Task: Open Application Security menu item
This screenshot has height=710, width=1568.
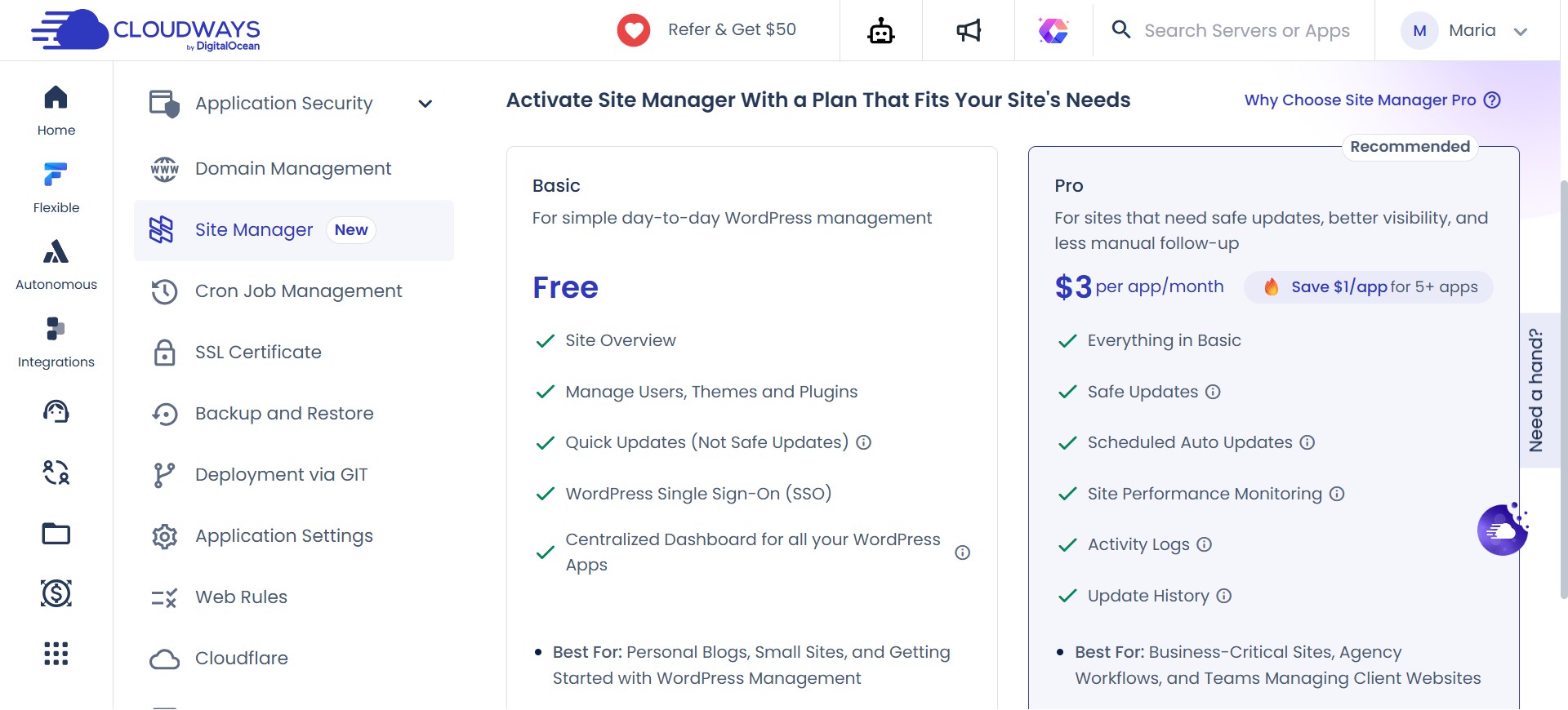Action: tap(294, 104)
